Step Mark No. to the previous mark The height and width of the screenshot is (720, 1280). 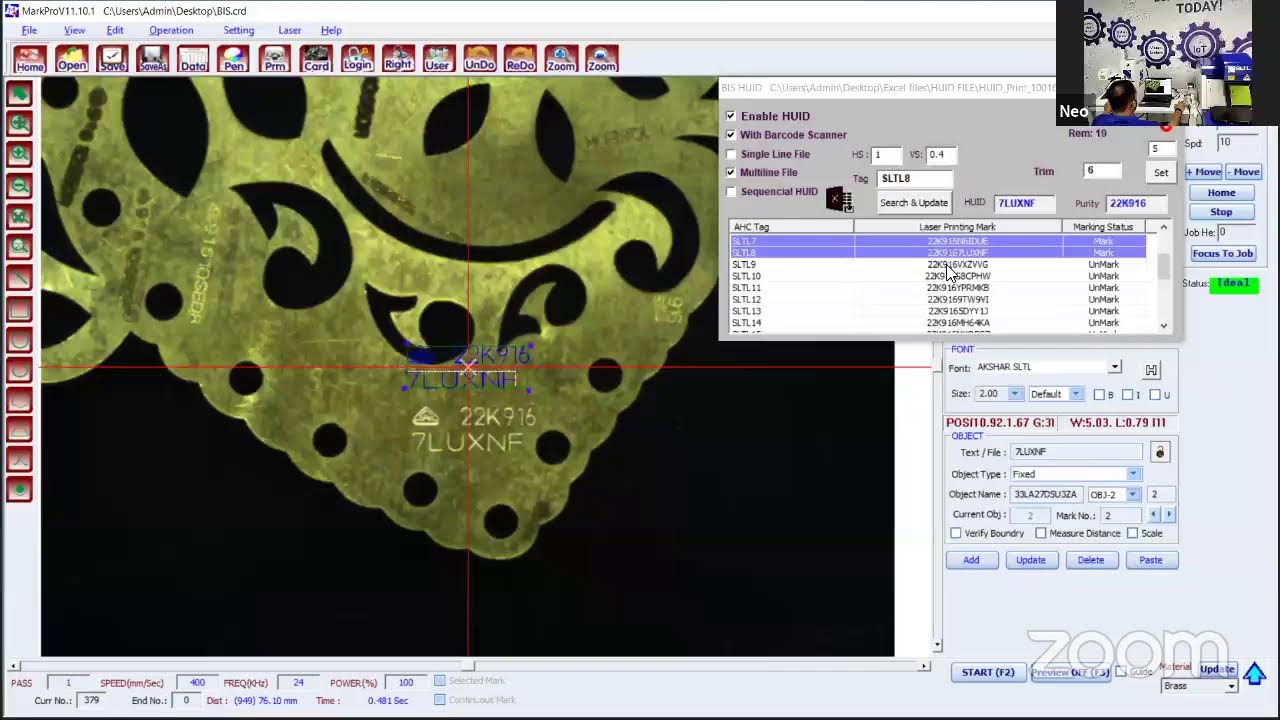click(x=1154, y=514)
